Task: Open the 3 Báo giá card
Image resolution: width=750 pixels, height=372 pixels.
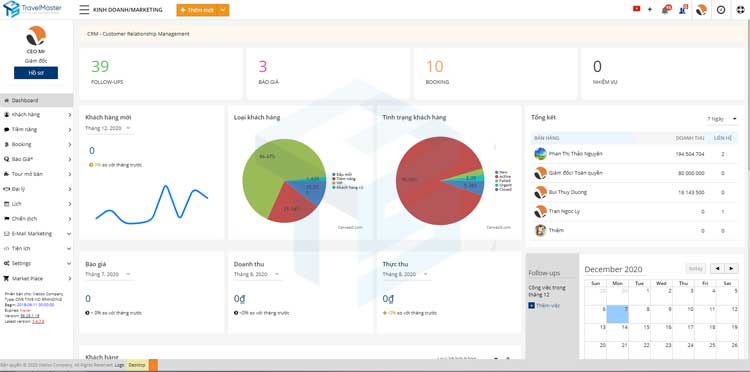Action: point(328,74)
